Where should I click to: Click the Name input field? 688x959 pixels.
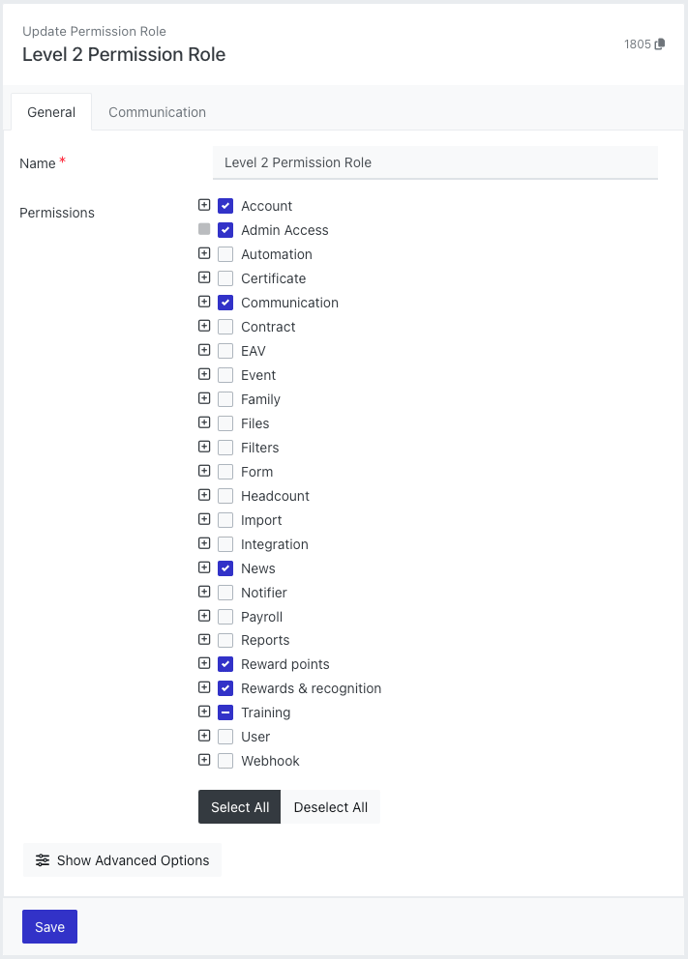pyautogui.click(x=435, y=162)
